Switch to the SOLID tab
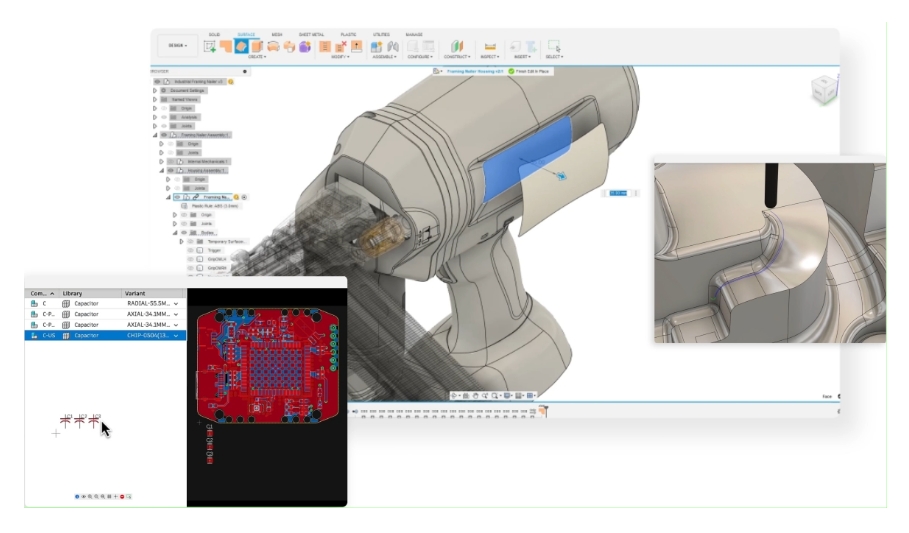Image resolution: width=909 pixels, height=533 pixels. pos(214,35)
